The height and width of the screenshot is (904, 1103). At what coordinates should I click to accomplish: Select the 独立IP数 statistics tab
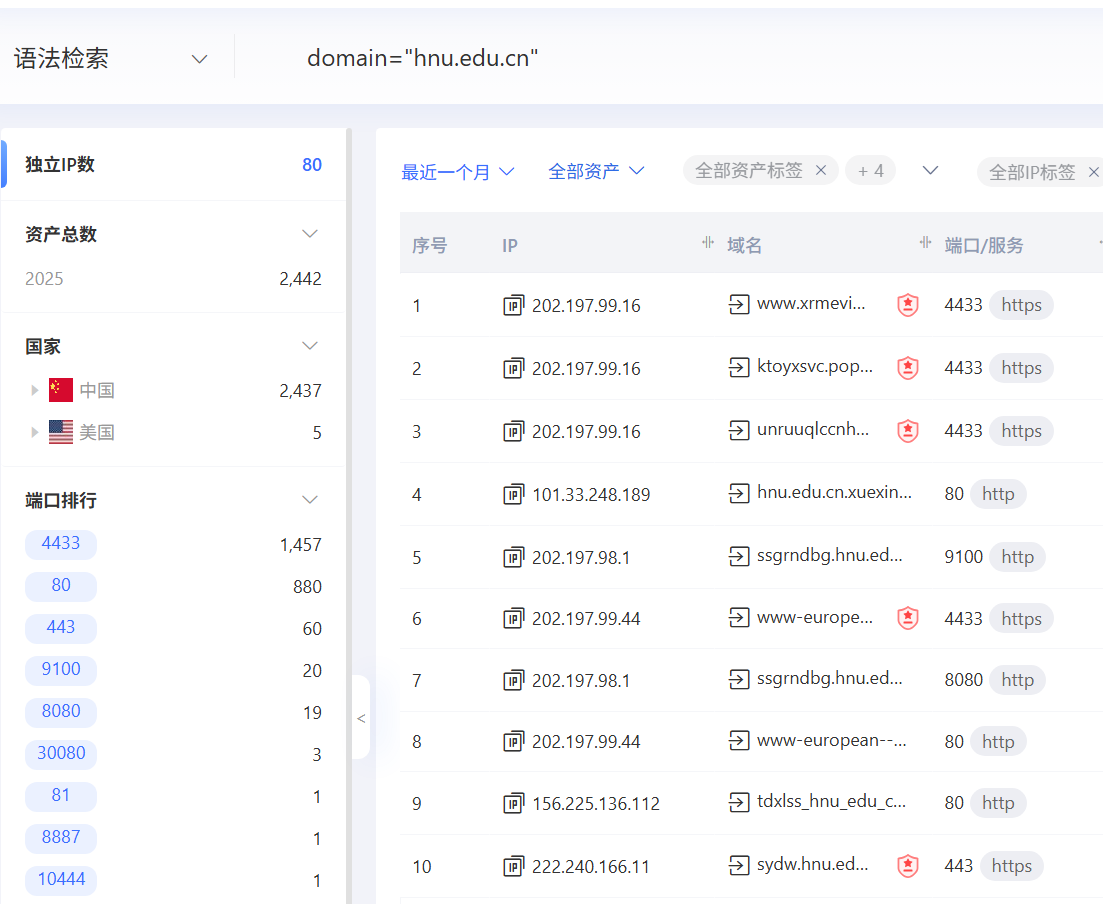point(60,165)
